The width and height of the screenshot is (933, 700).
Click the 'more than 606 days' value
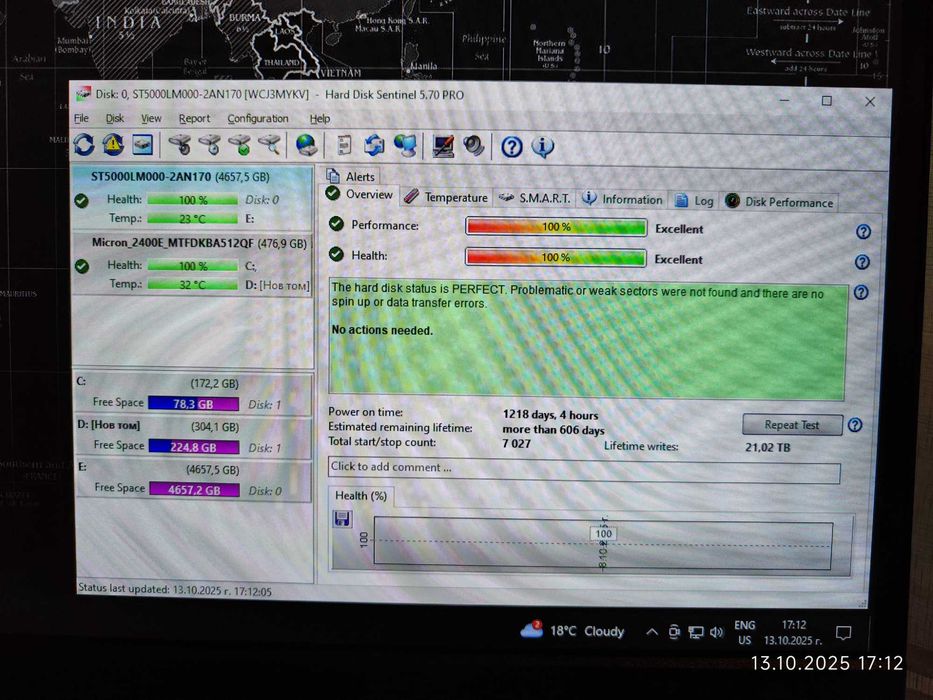click(x=553, y=429)
